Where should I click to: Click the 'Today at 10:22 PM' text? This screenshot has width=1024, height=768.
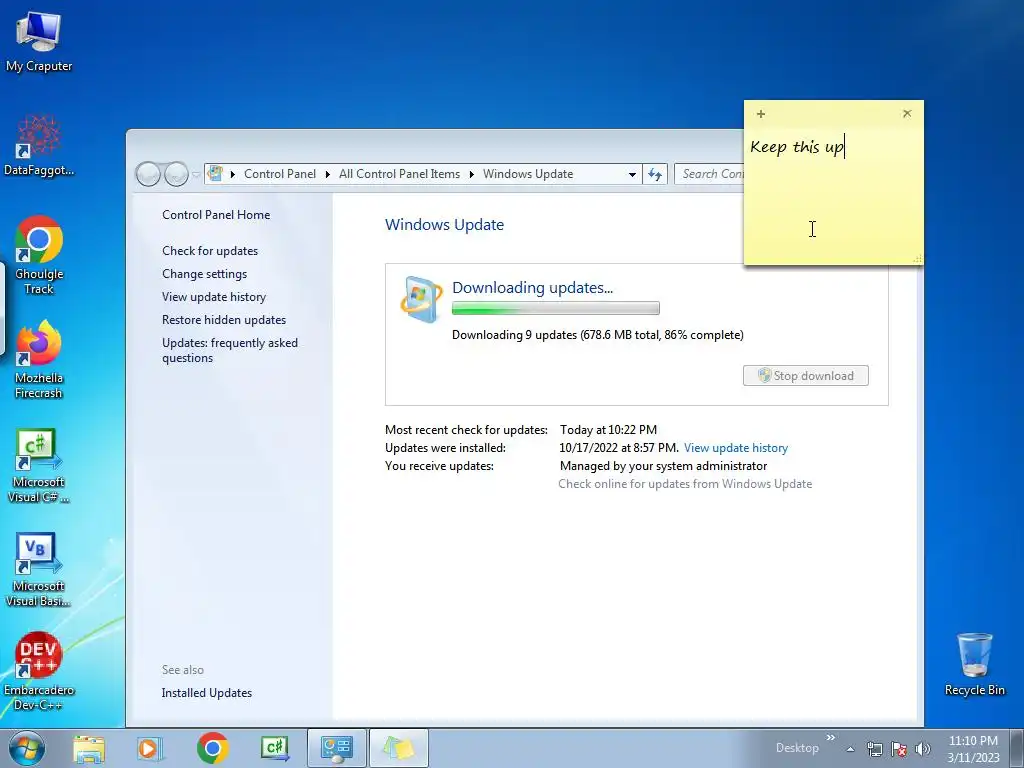tap(608, 430)
